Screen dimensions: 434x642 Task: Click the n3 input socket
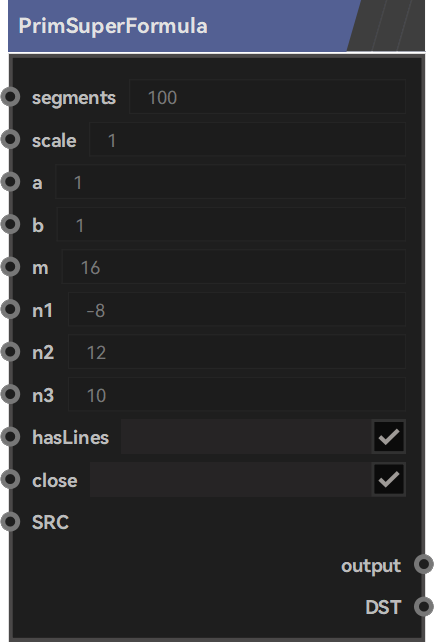[x=10, y=394]
